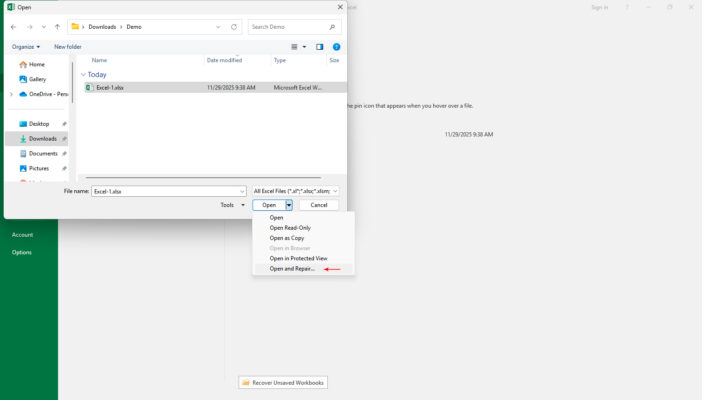Click the Excel help question mark
The height and width of the screenshot is (400, 702).
click(x=627, y=7)
